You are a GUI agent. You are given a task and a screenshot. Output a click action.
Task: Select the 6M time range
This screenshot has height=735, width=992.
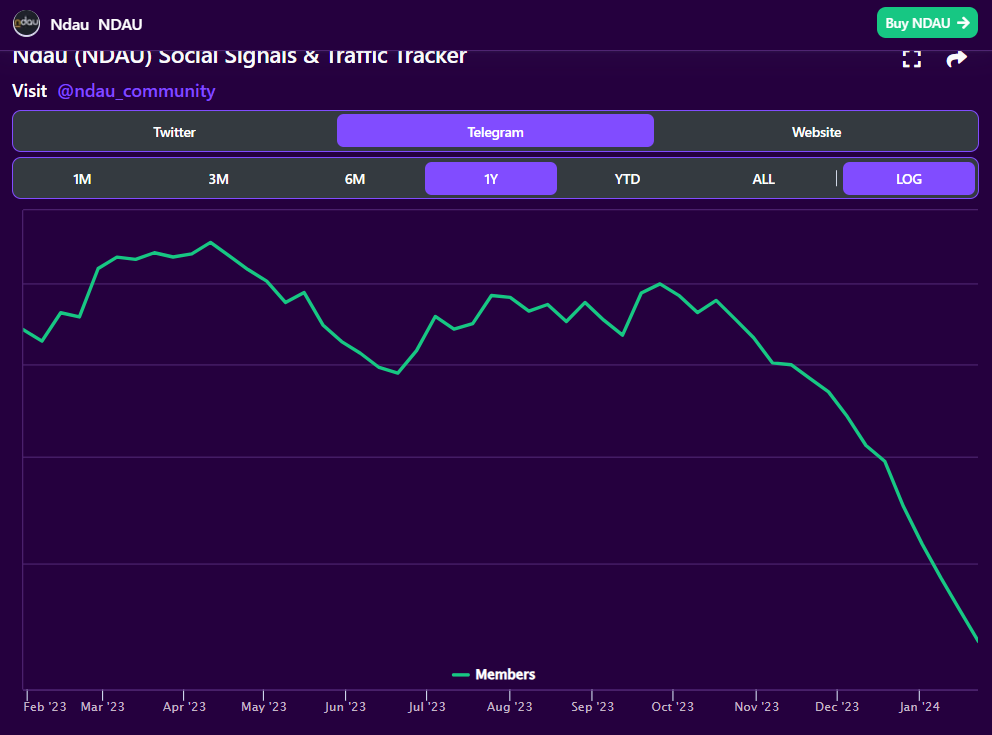(x=355, y=179)
